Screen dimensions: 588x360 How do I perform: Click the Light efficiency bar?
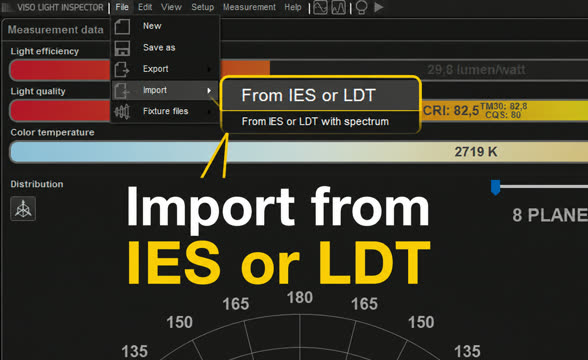point(298,70)
